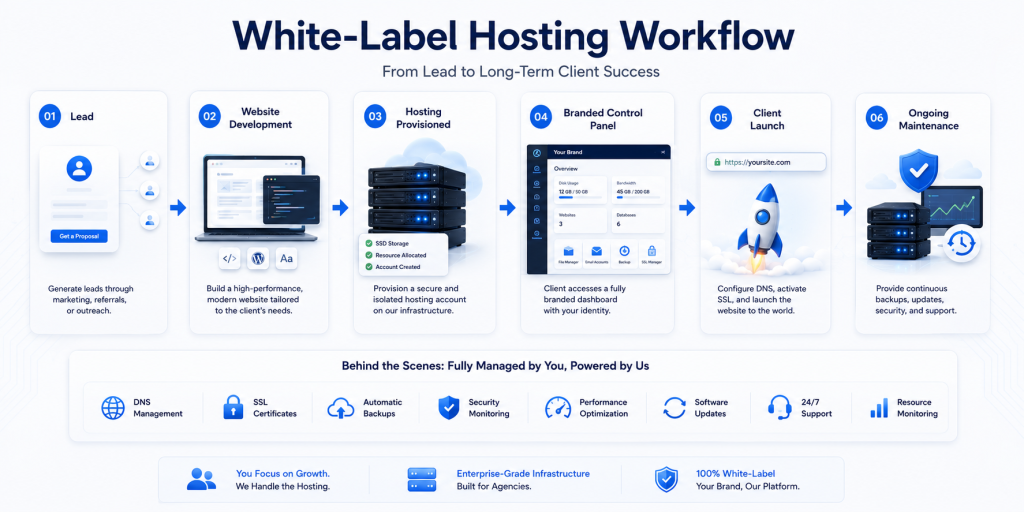Click the Automatic Backups cloud icon
The height and width of the screenshot is (512, 1024).
coord(341,409)
